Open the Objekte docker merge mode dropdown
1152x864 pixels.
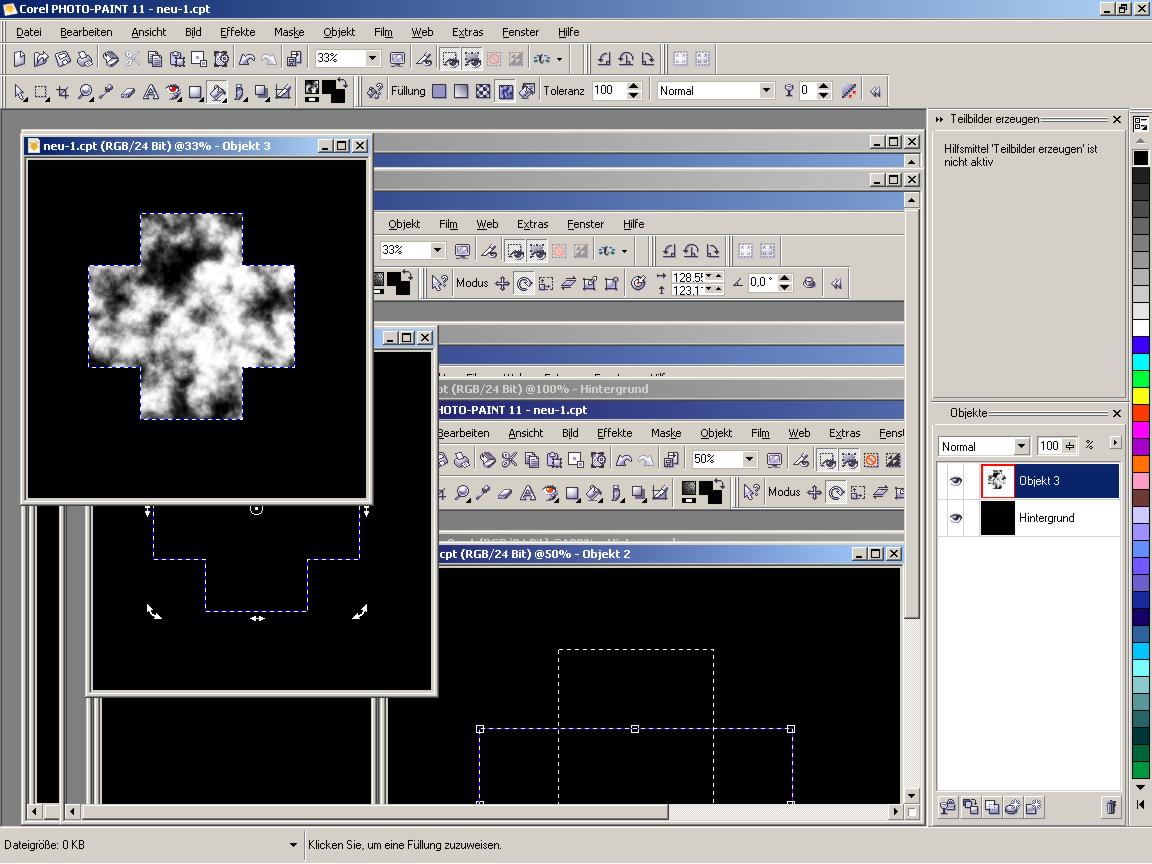1021,446
